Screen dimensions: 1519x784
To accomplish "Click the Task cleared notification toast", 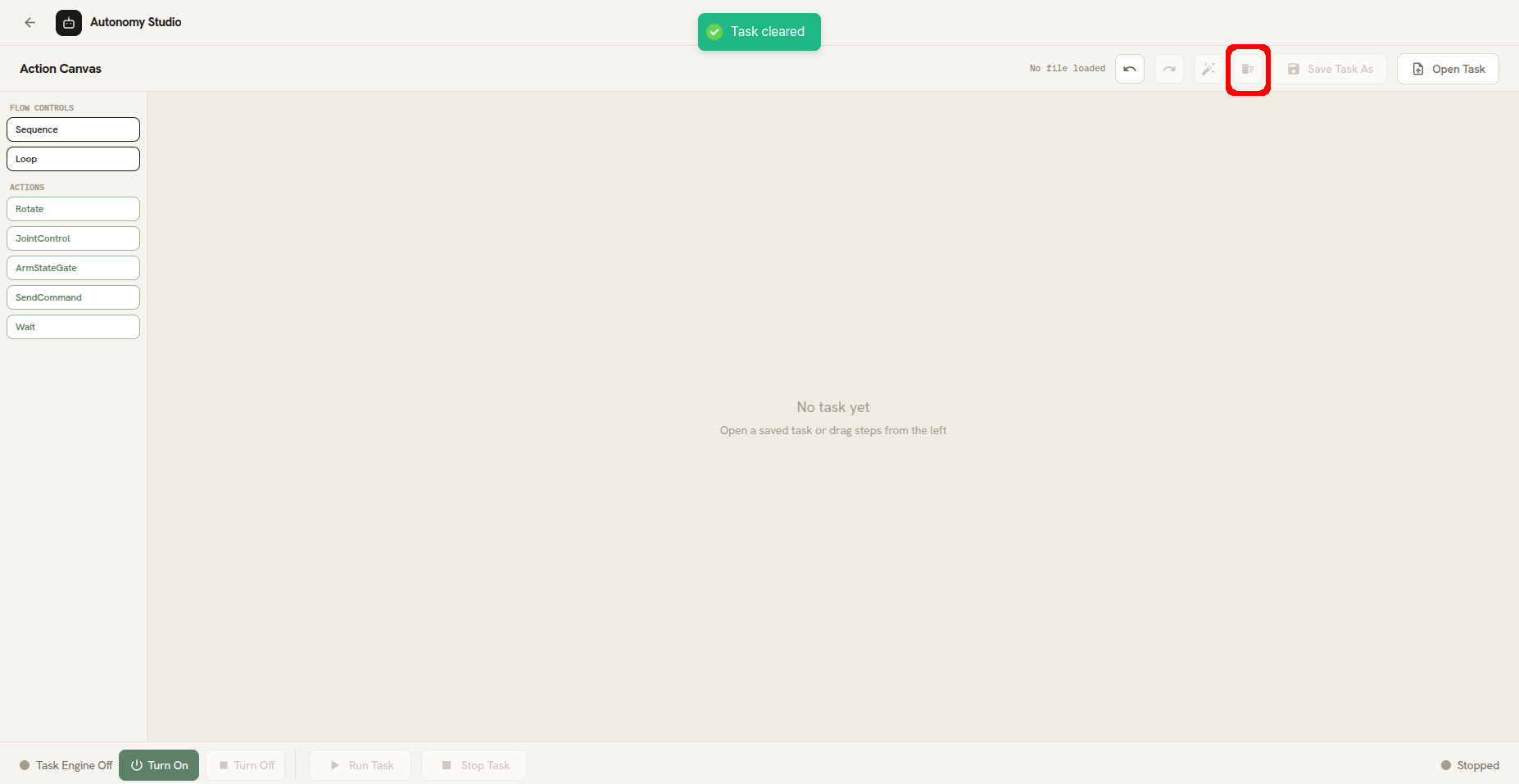I will click(x=759, y=32).
